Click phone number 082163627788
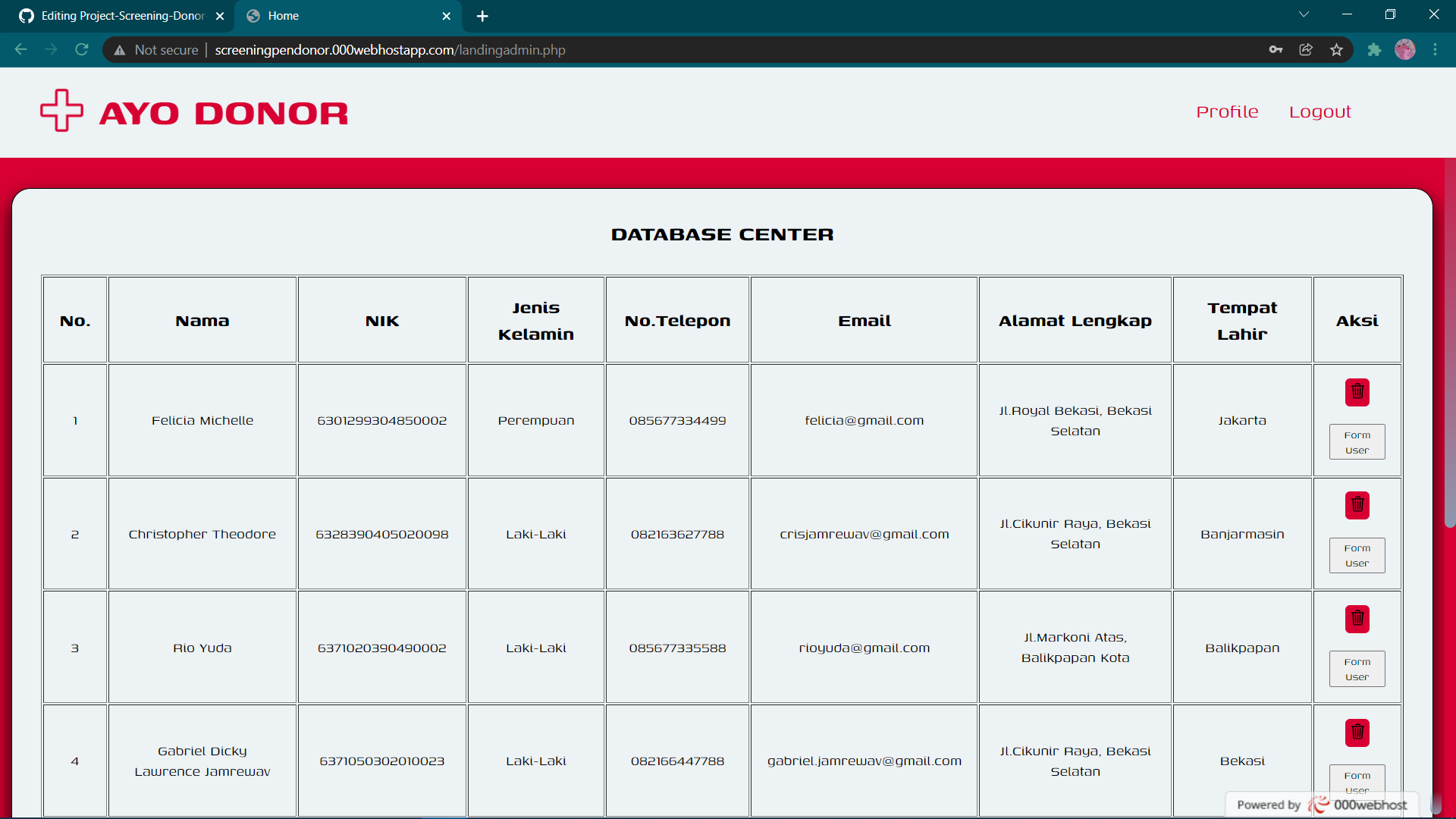The image size is (1456, 819). [x=677, y=534]
